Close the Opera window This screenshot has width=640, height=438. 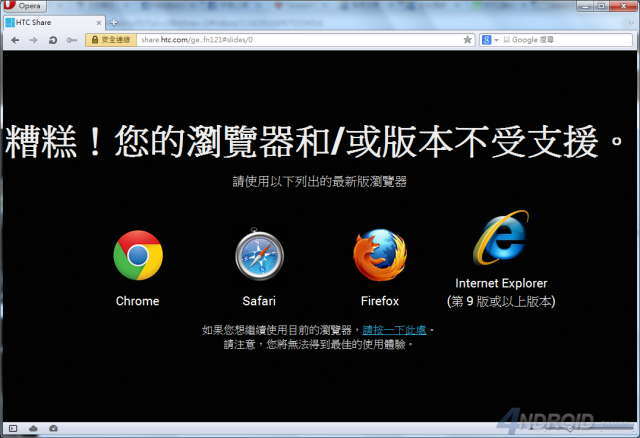[623, 6]
